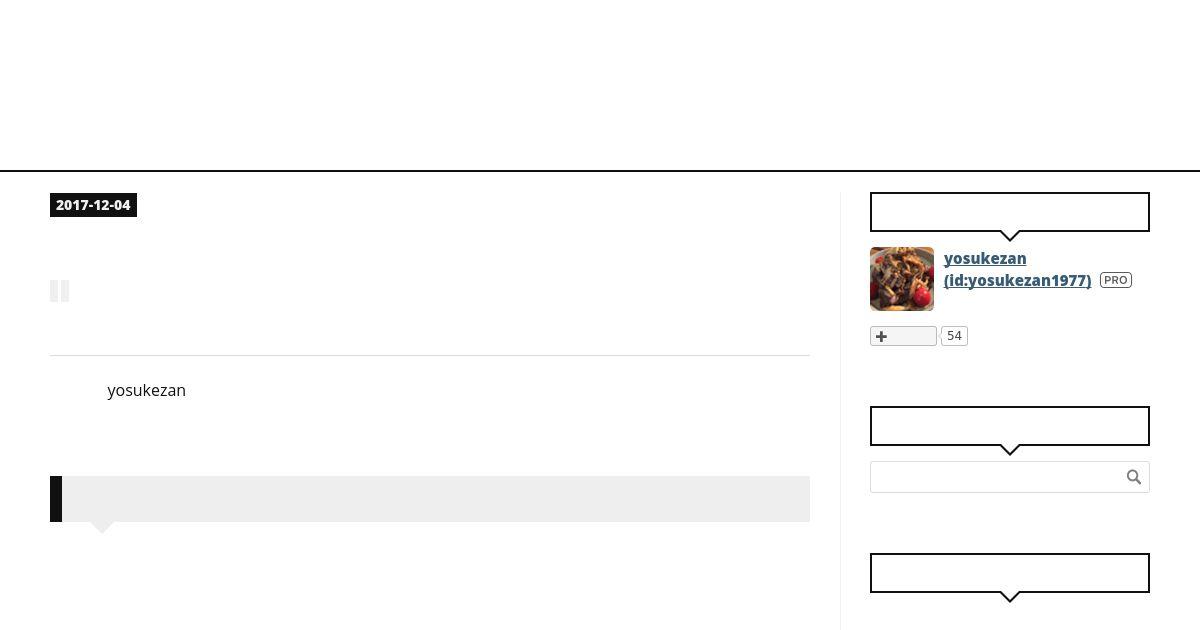Open the yosukezan avatar food photo
Viewport: 1200px width, 630px height.
(902, 279)
